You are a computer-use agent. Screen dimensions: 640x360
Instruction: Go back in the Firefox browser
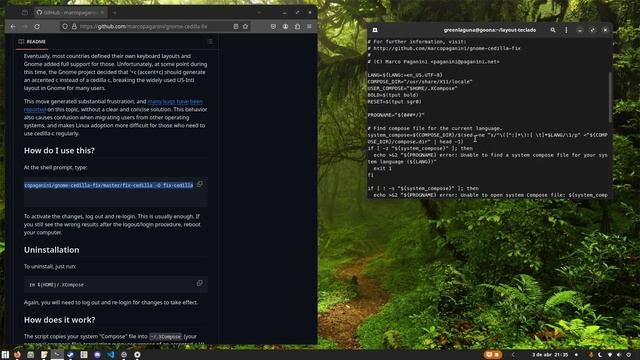(13, 27)
